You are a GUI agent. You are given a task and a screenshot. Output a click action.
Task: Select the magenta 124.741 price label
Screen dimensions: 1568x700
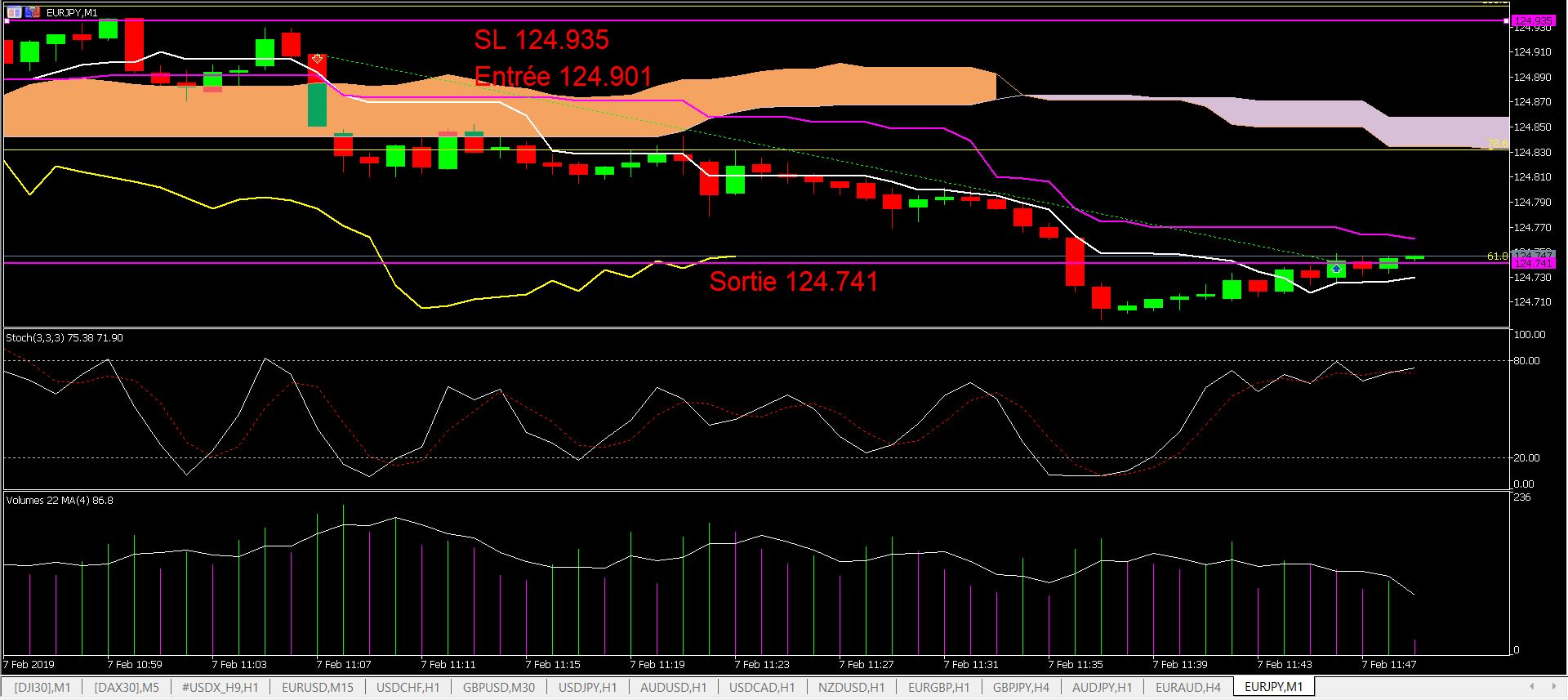(x=1534, y=264)
